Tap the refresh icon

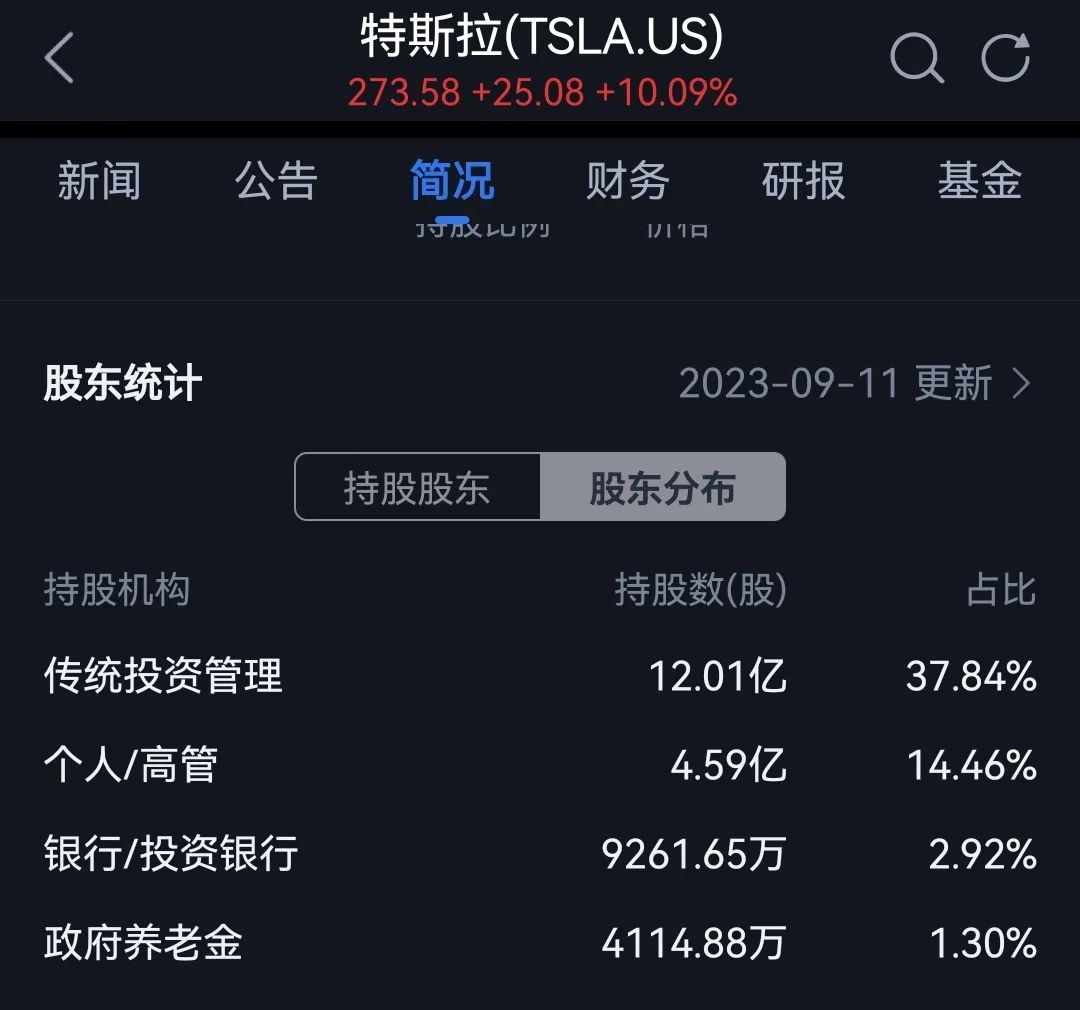click(x=1005, y=57)
